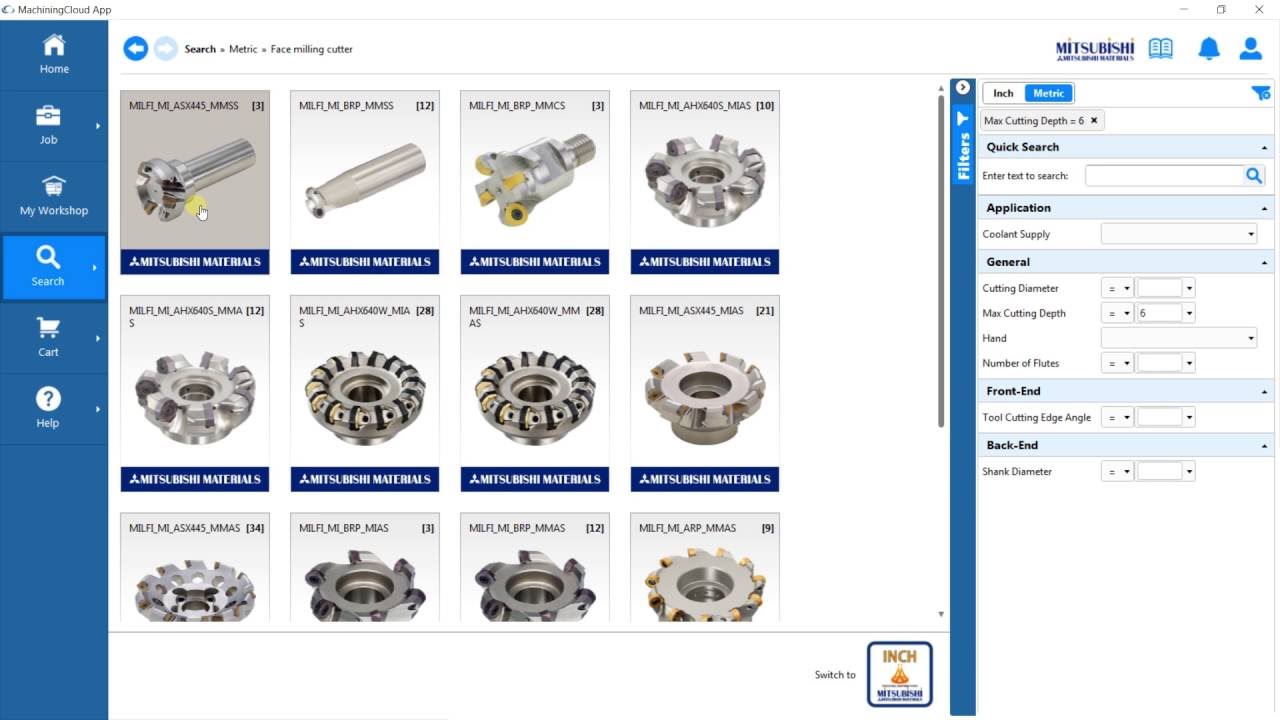Open Number of Flutes operator dropdown
This screenshot has width=1280, height=720.
coord(1117,363)
